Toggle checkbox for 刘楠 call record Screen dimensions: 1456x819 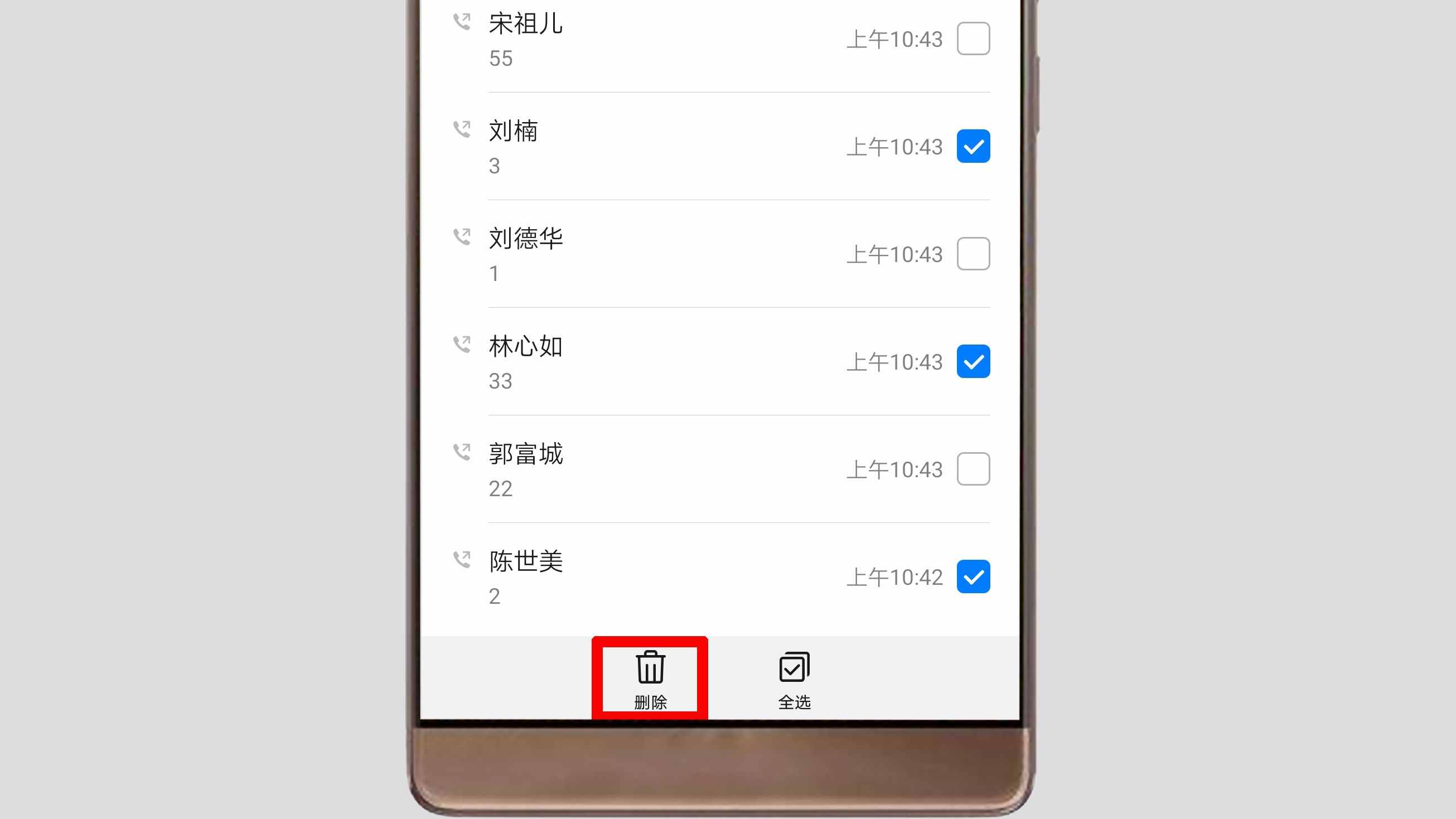(x=972, y=146)
